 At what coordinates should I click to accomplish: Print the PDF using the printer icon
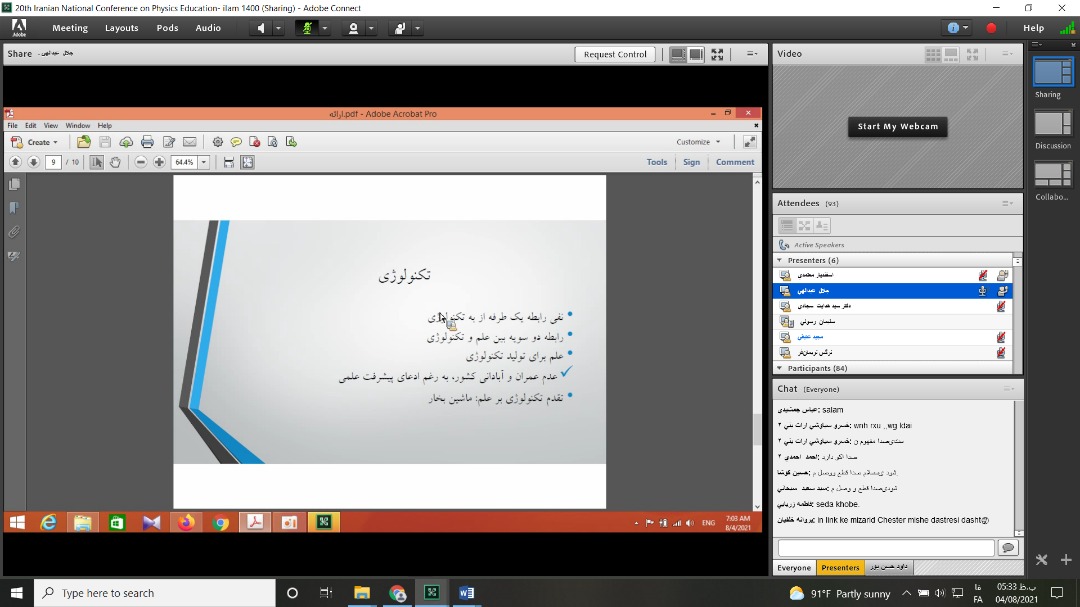click(147, 141)
